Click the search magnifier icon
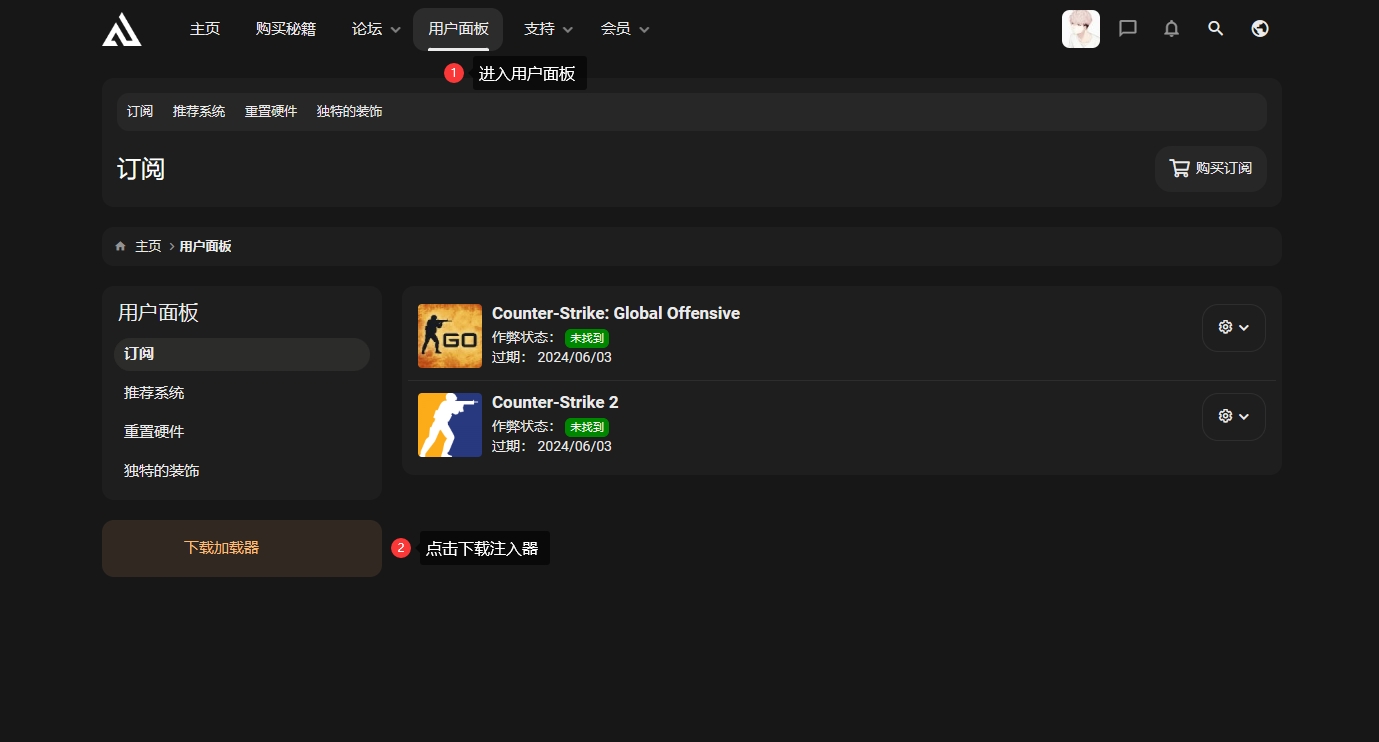This screenshot has height=742, width=1379. (1215, 29)
